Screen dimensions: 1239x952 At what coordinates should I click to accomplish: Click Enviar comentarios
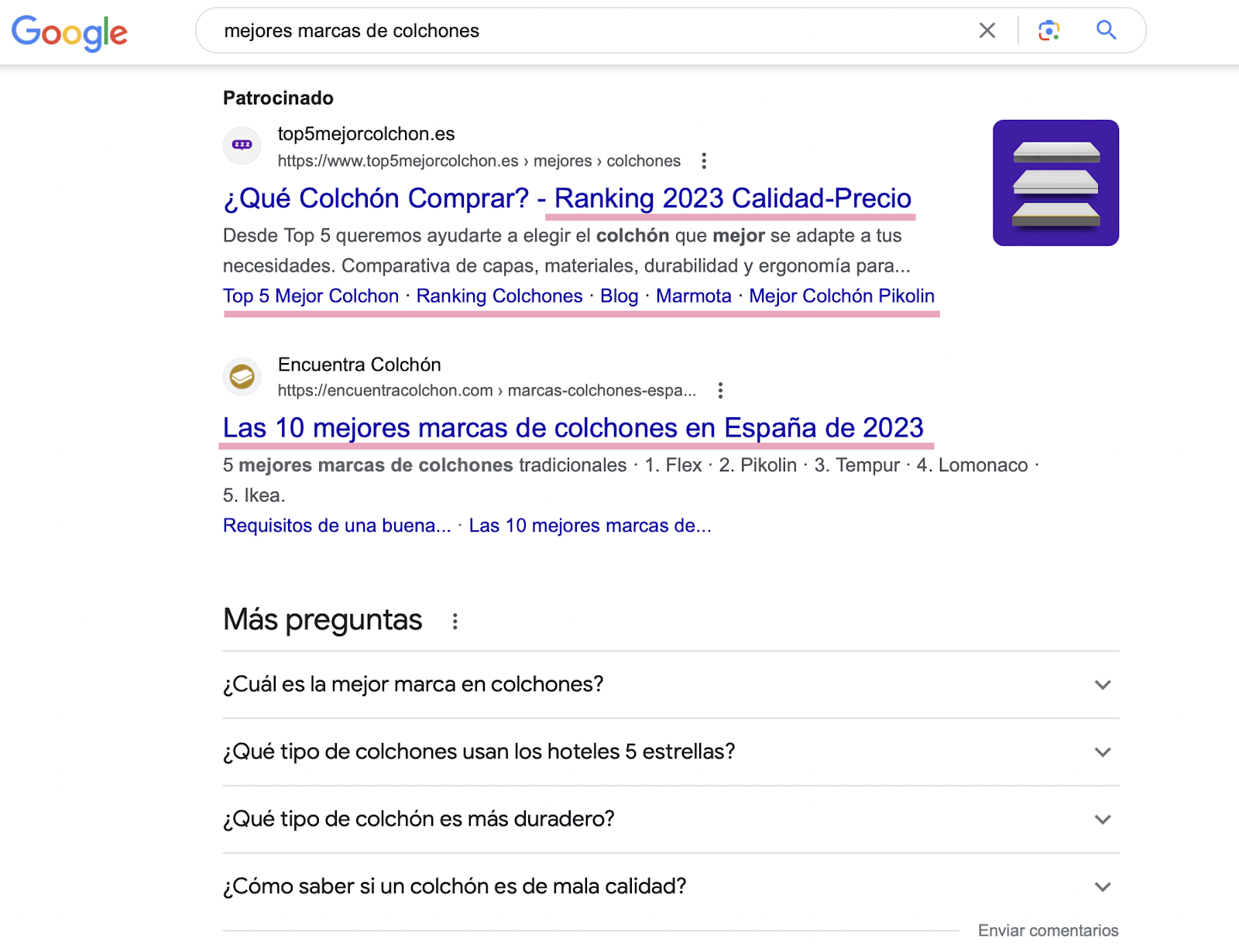pos(1048,930)
